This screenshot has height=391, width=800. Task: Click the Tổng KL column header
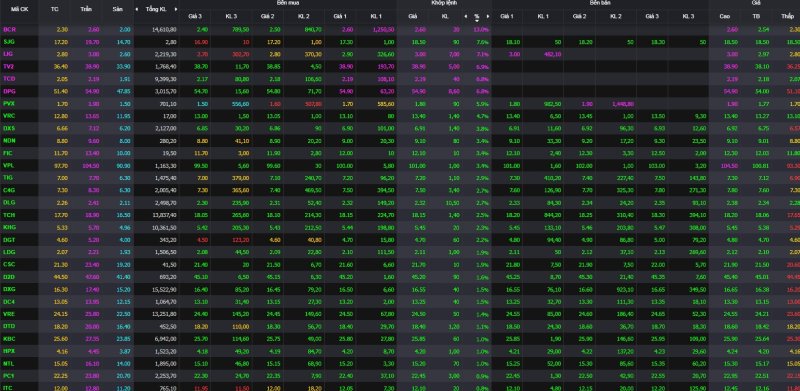pos(156,9)
